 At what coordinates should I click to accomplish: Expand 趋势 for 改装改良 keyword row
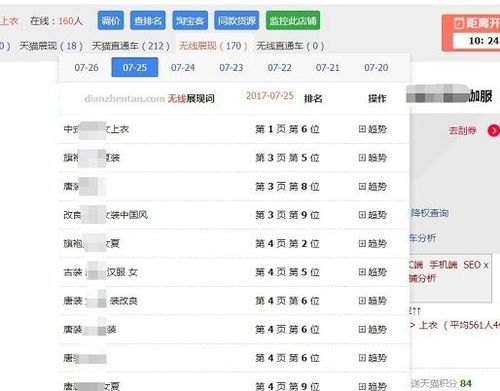click(x=373, y=301)
